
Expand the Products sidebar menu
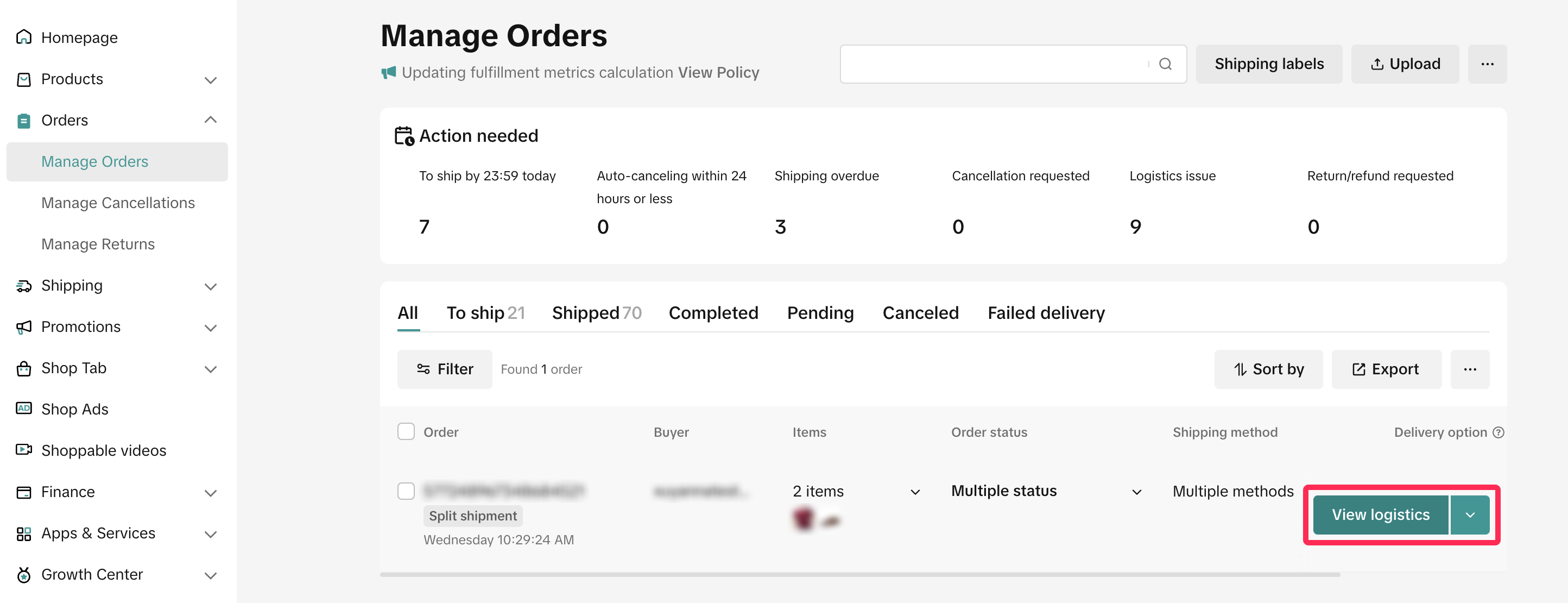point(211,79)
